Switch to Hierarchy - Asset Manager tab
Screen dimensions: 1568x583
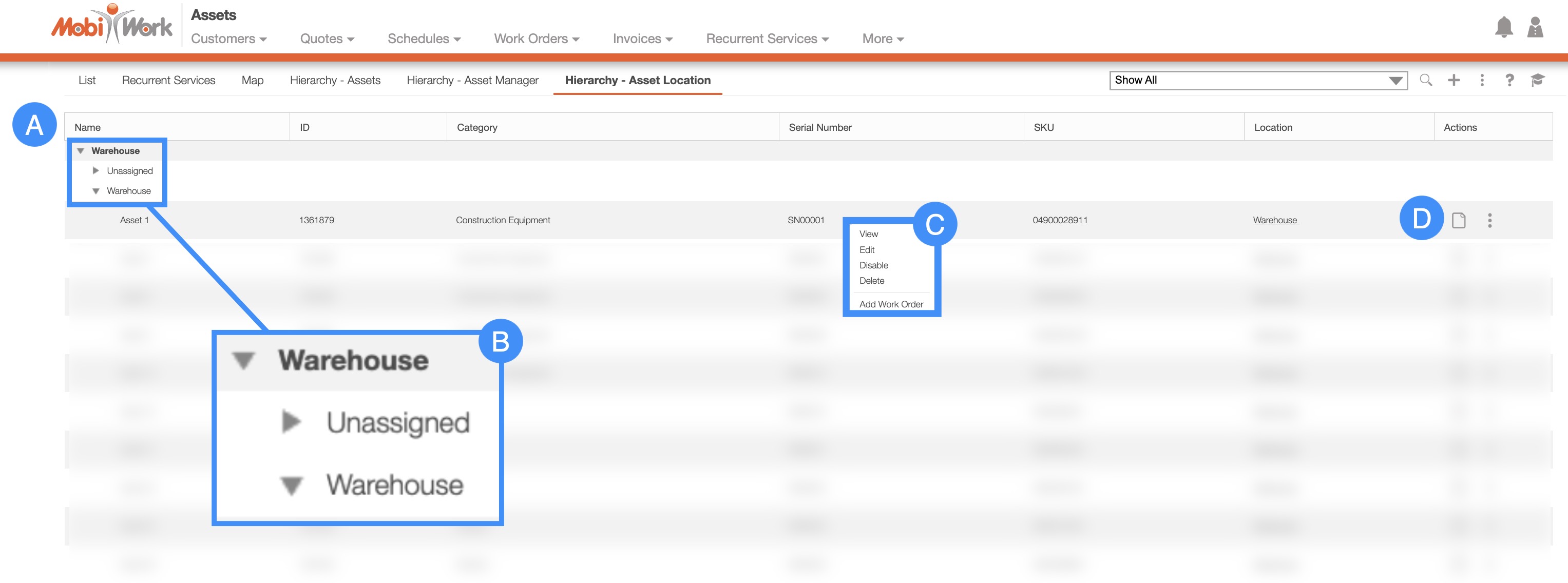pos(472,81)
